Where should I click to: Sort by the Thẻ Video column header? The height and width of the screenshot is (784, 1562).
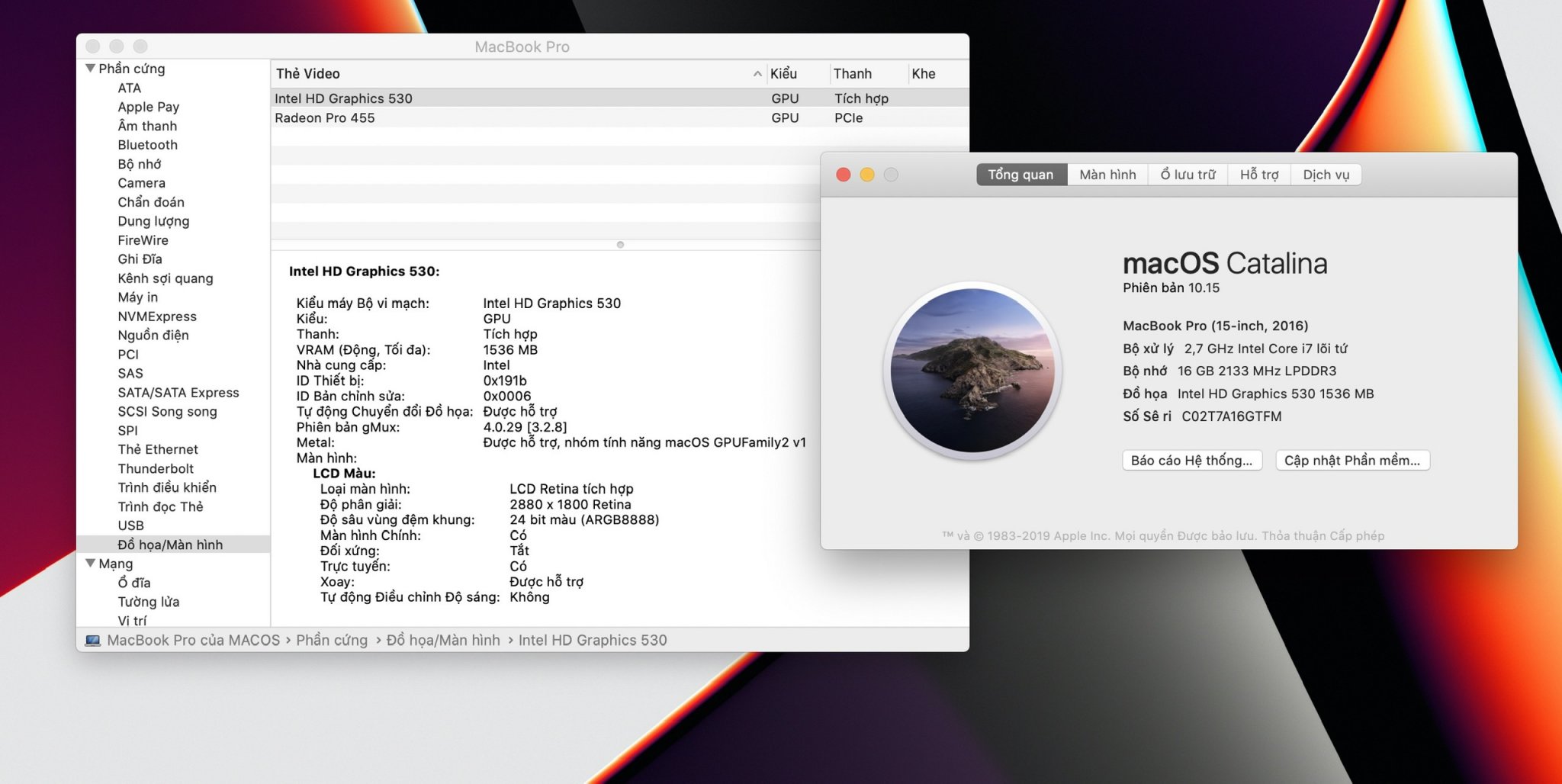[519, 73]
